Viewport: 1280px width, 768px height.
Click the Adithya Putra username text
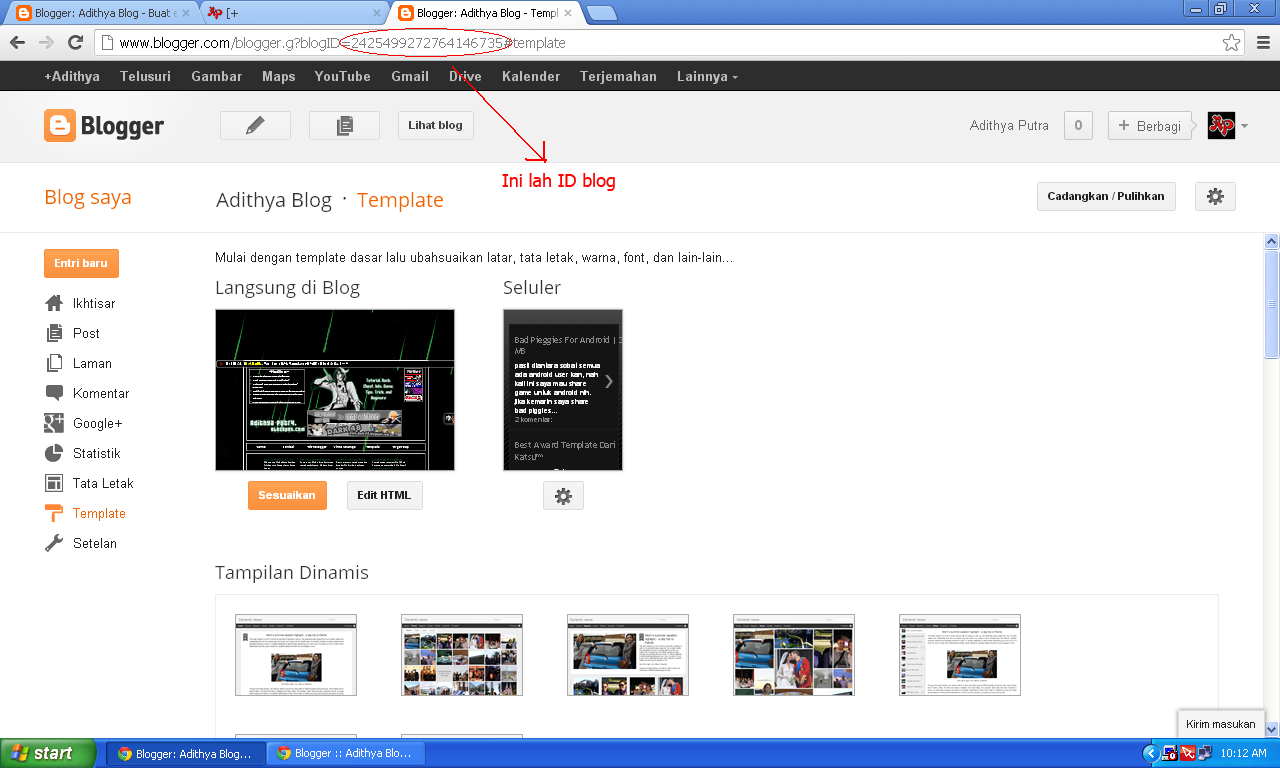pyautogui.click(x=1009, y=126)
